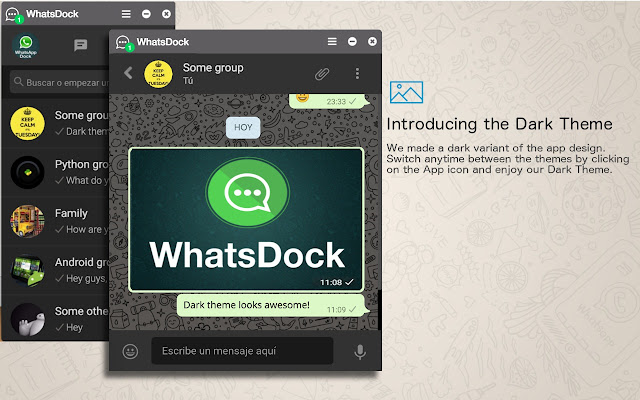Viewport: 640px width, 400px height.
Task: Open the Some group chat in list
Action: (56, 123)
